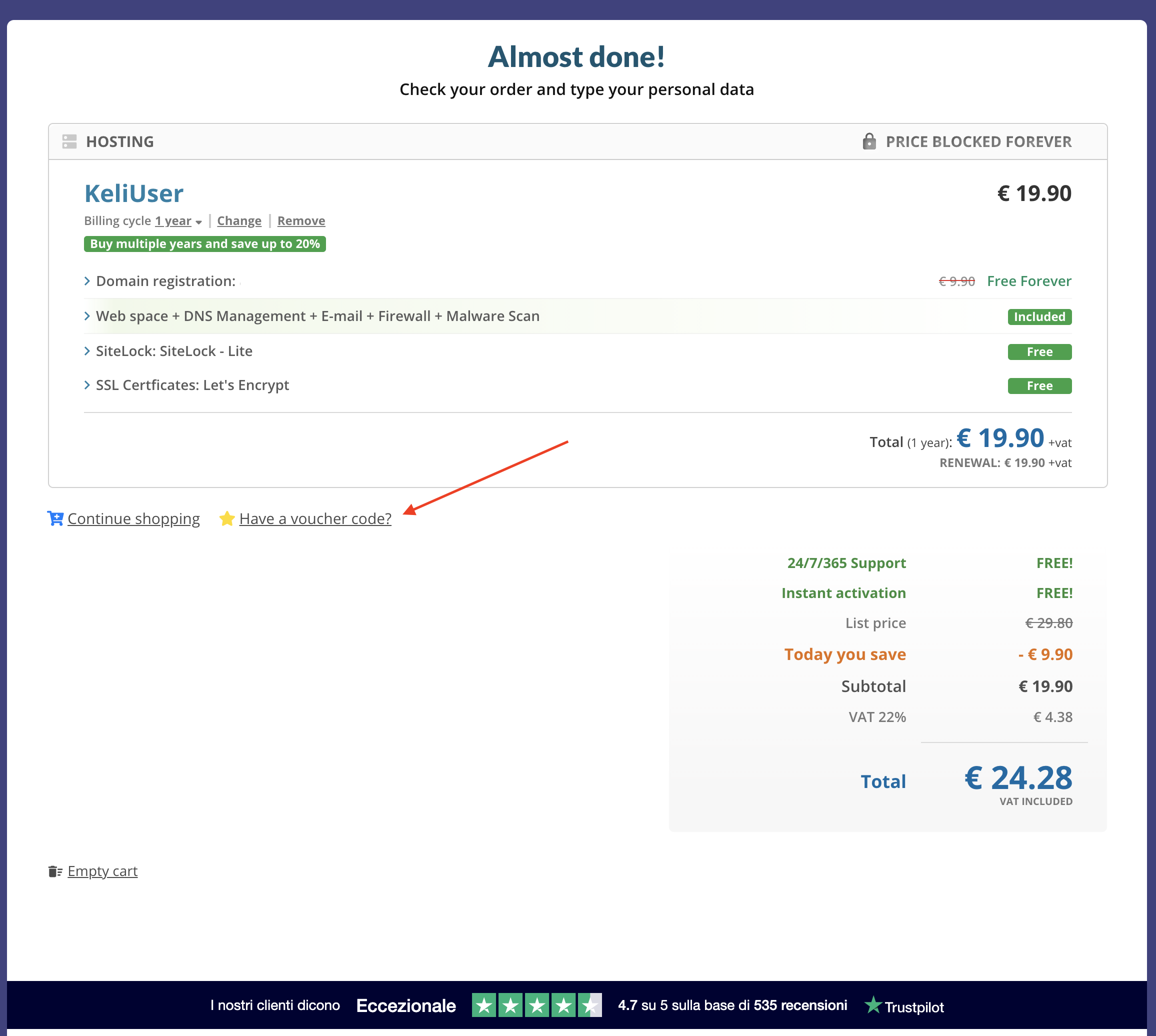Click the shopping cart icon near Continue shopping
Viewport: 1156px width, 1036px height.
click(55, 518)
